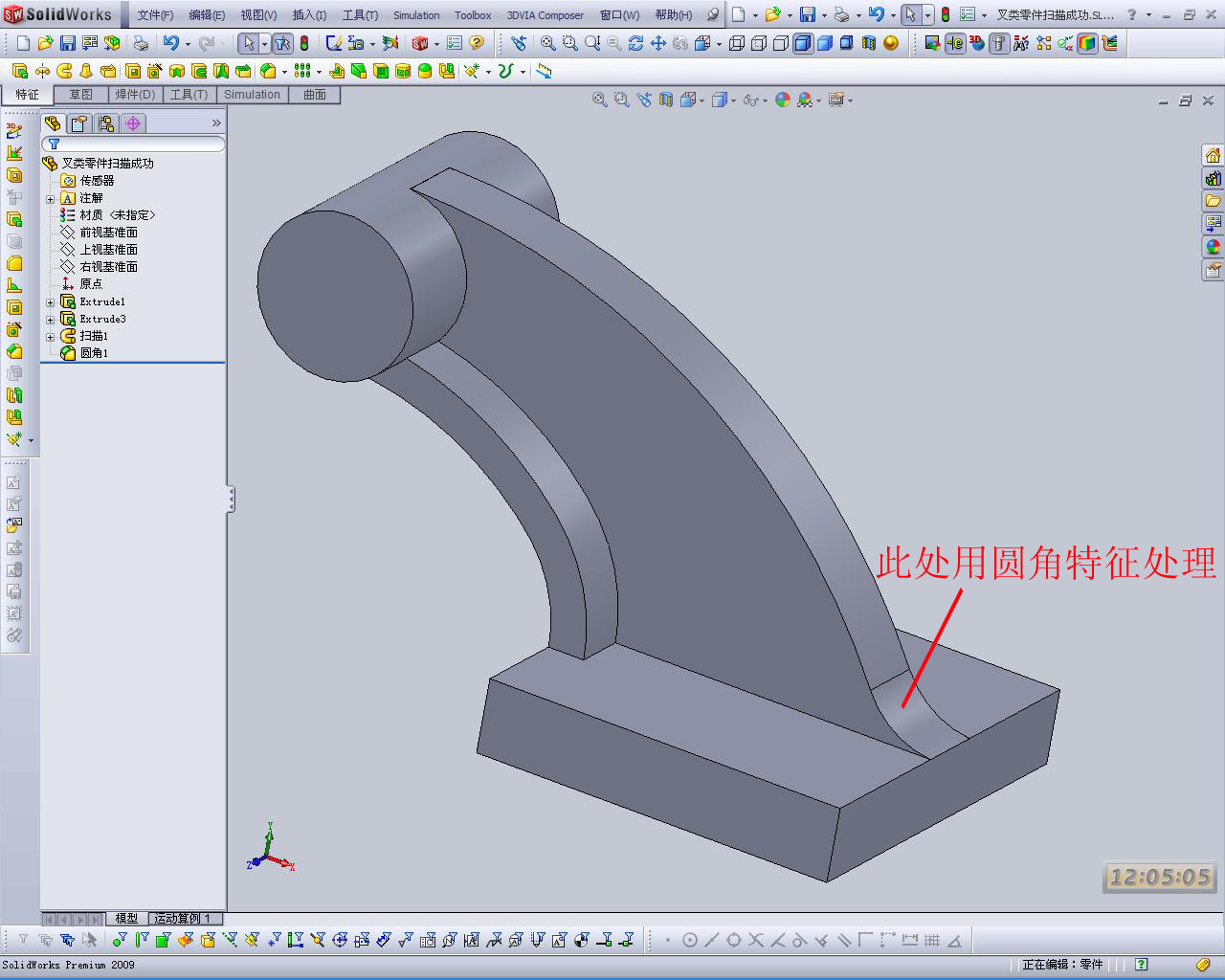
Task: Open the PropertyManager tab icon
Action: (x=79, y=123)
